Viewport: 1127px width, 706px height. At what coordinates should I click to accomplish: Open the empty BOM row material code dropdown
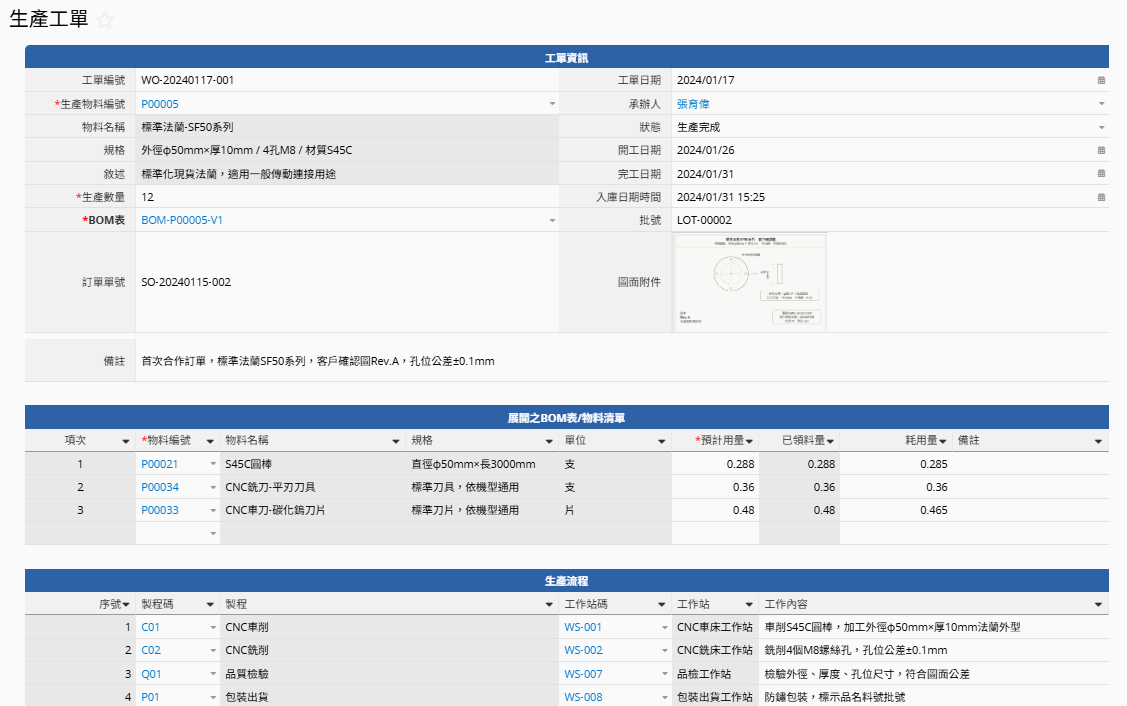pos(213,533)
